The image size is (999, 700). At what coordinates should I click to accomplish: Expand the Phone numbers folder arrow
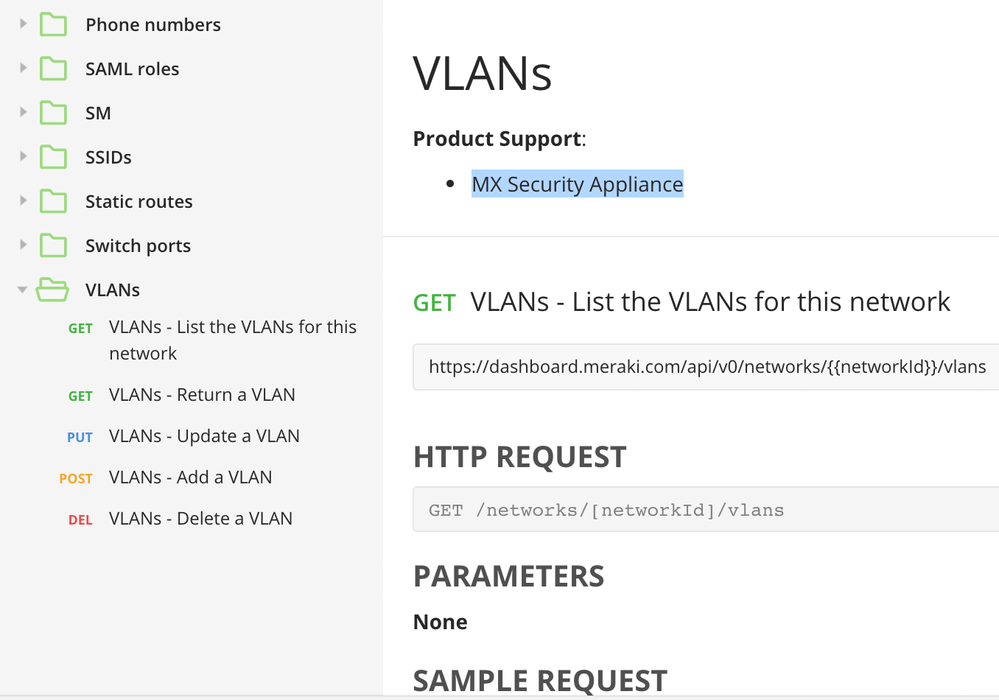23,24
